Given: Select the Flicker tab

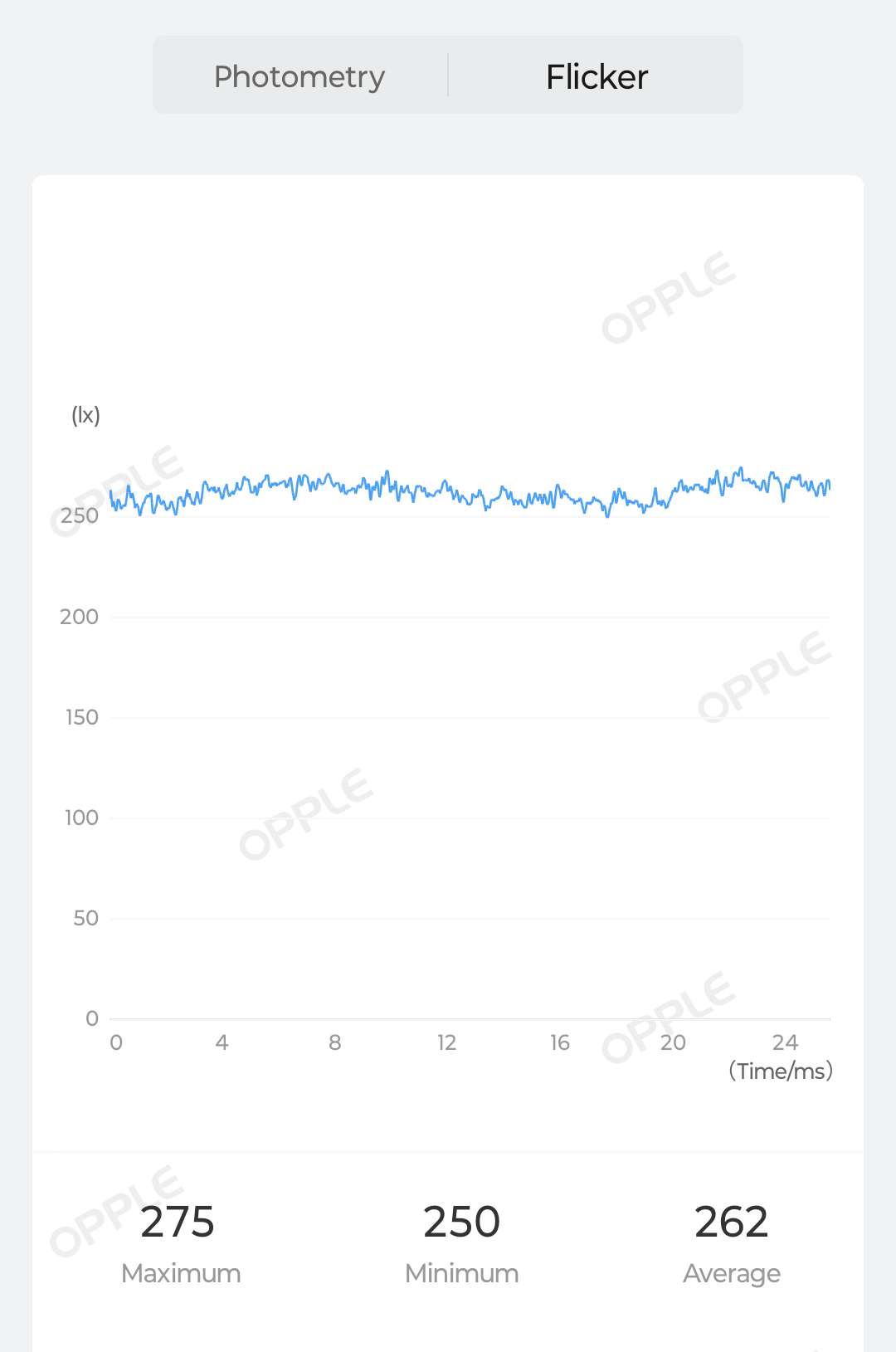Looking at the screenshot, I should tap(597, 76).
